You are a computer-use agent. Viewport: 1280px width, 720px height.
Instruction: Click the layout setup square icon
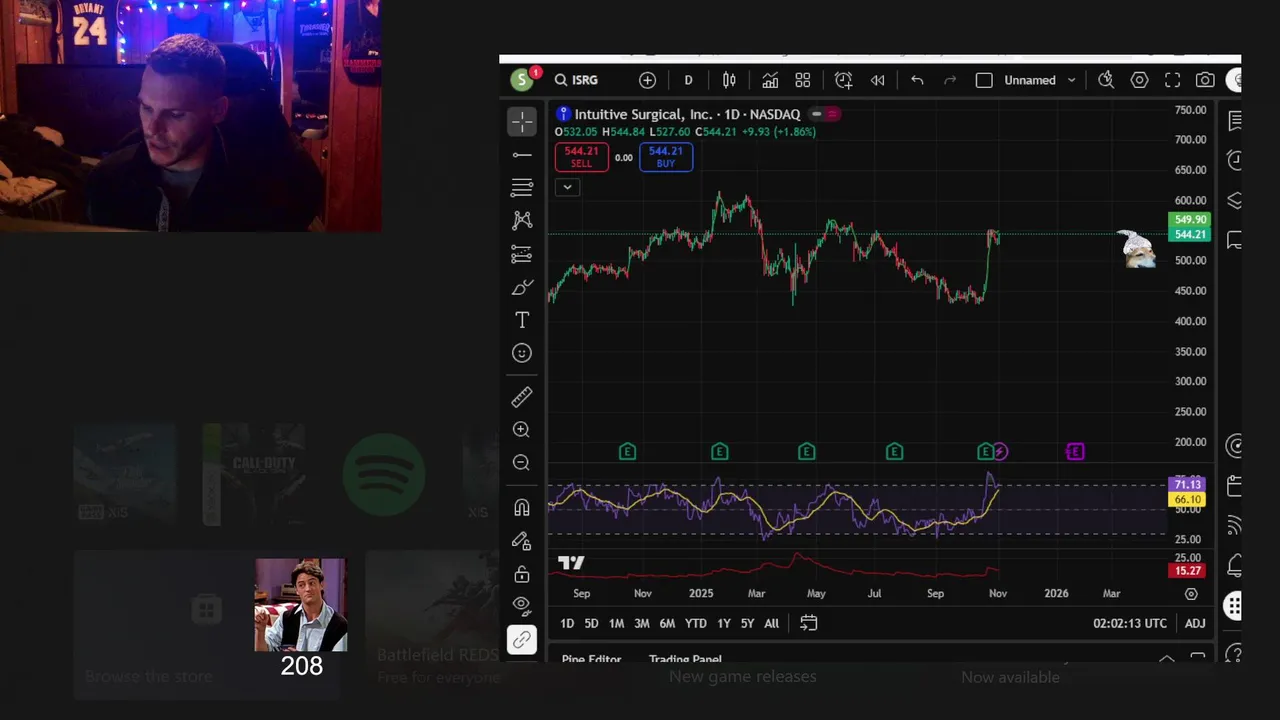[984, 80]
